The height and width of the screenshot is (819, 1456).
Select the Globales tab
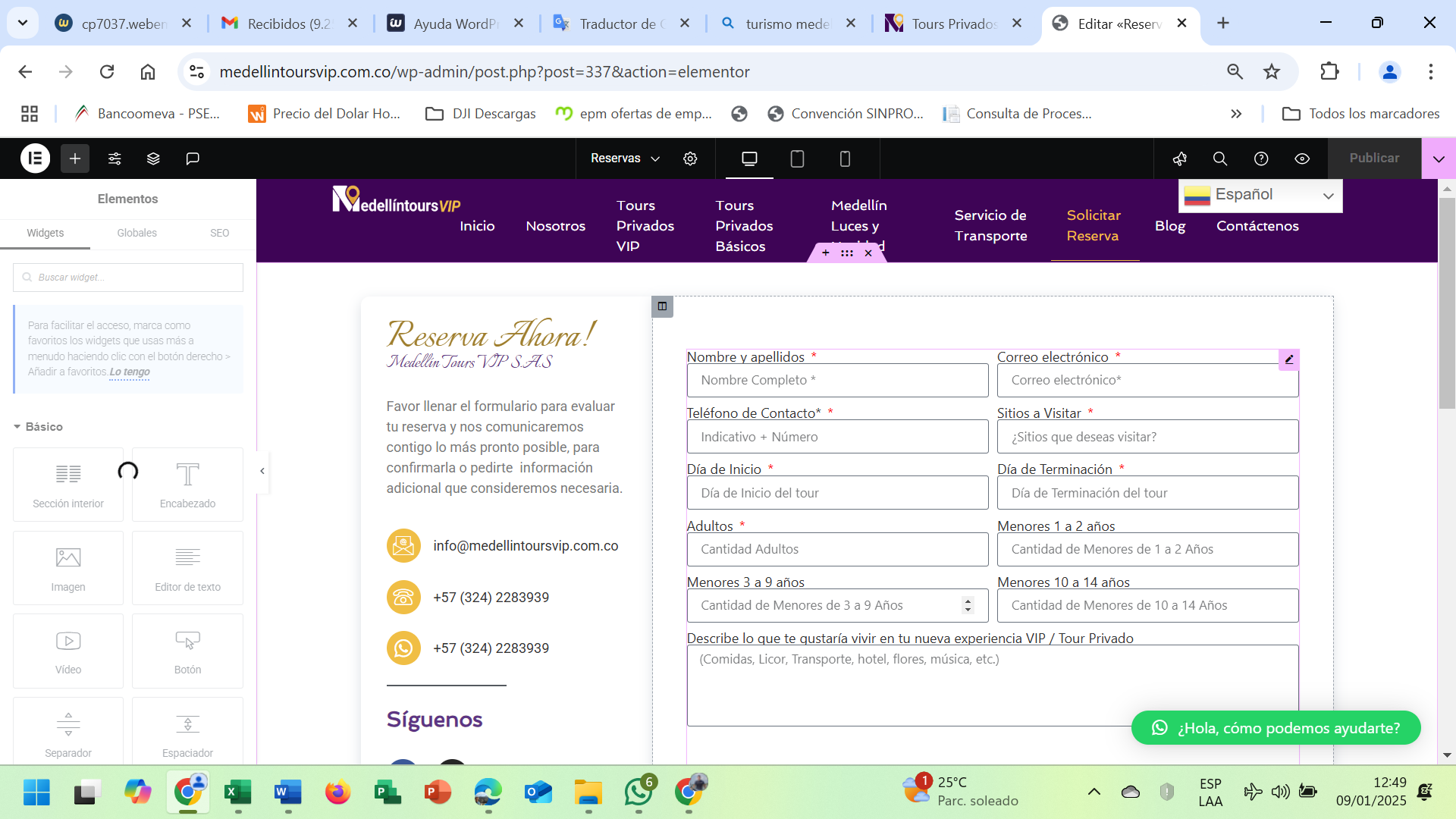tap(136, 233)
